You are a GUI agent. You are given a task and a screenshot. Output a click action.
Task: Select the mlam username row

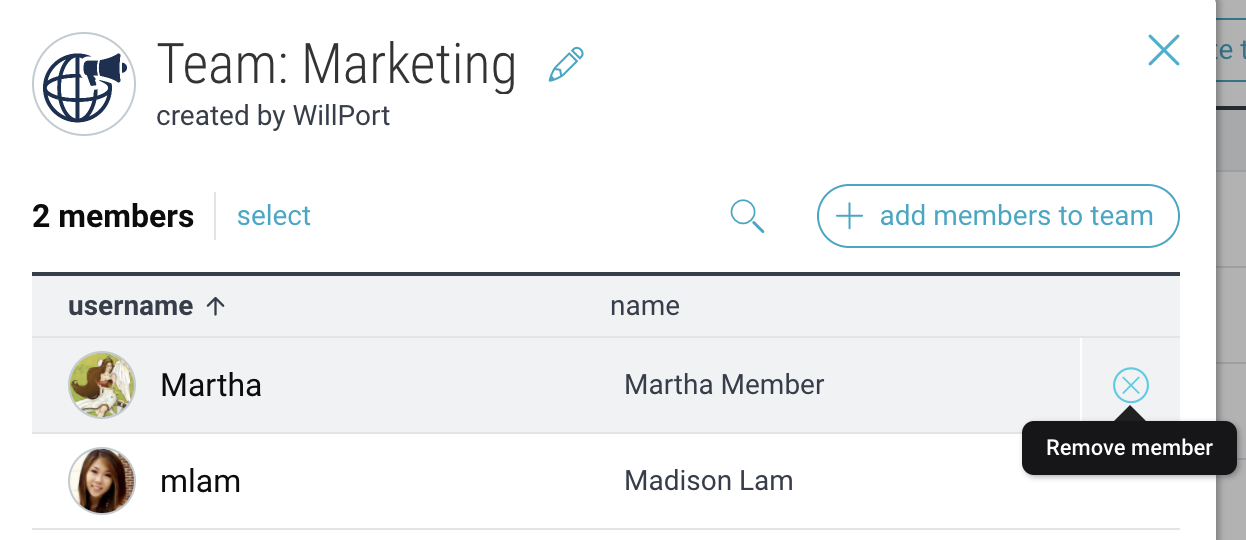point(606,481)
